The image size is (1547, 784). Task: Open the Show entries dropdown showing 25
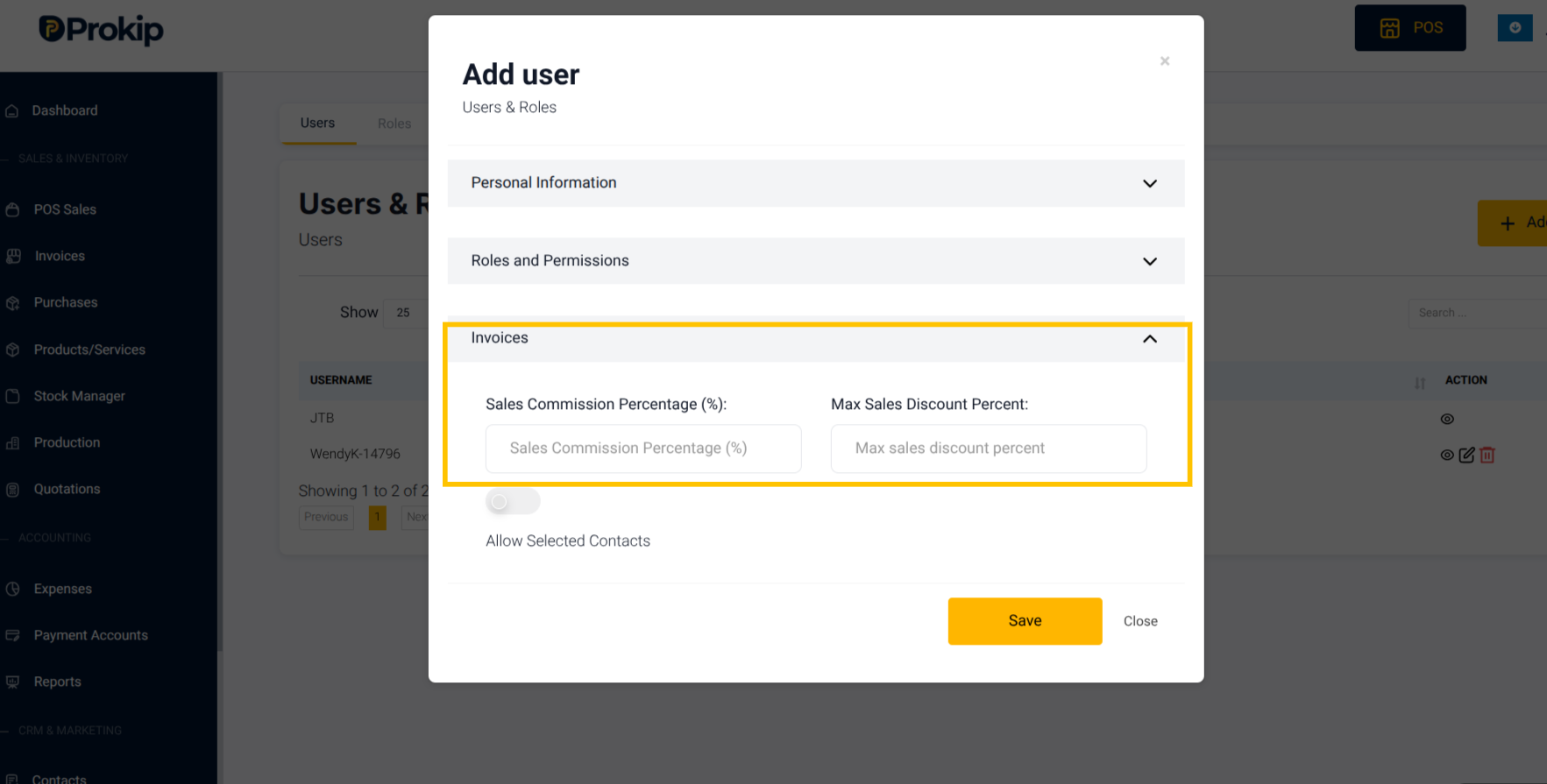406,313
